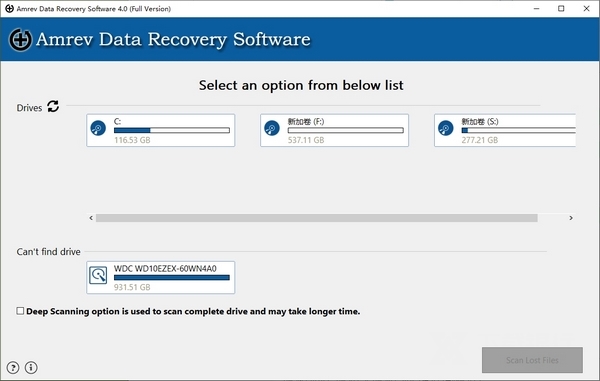Select the 277.21 GB size text
This screenshot has height=381, width=600.
[479, 140]
